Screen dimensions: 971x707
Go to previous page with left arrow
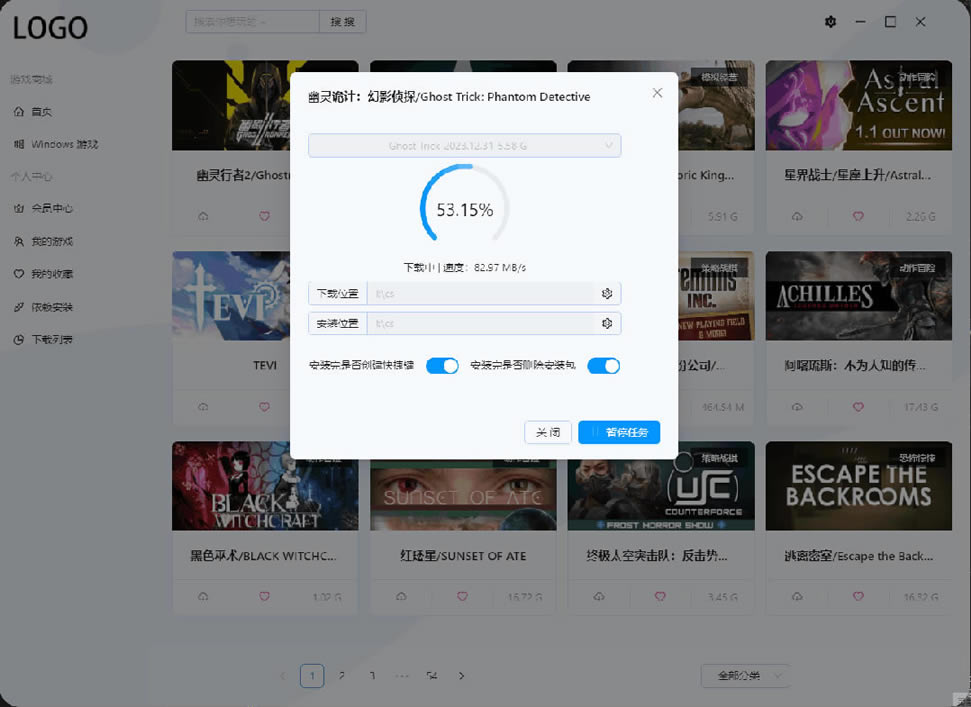[282, 675]
